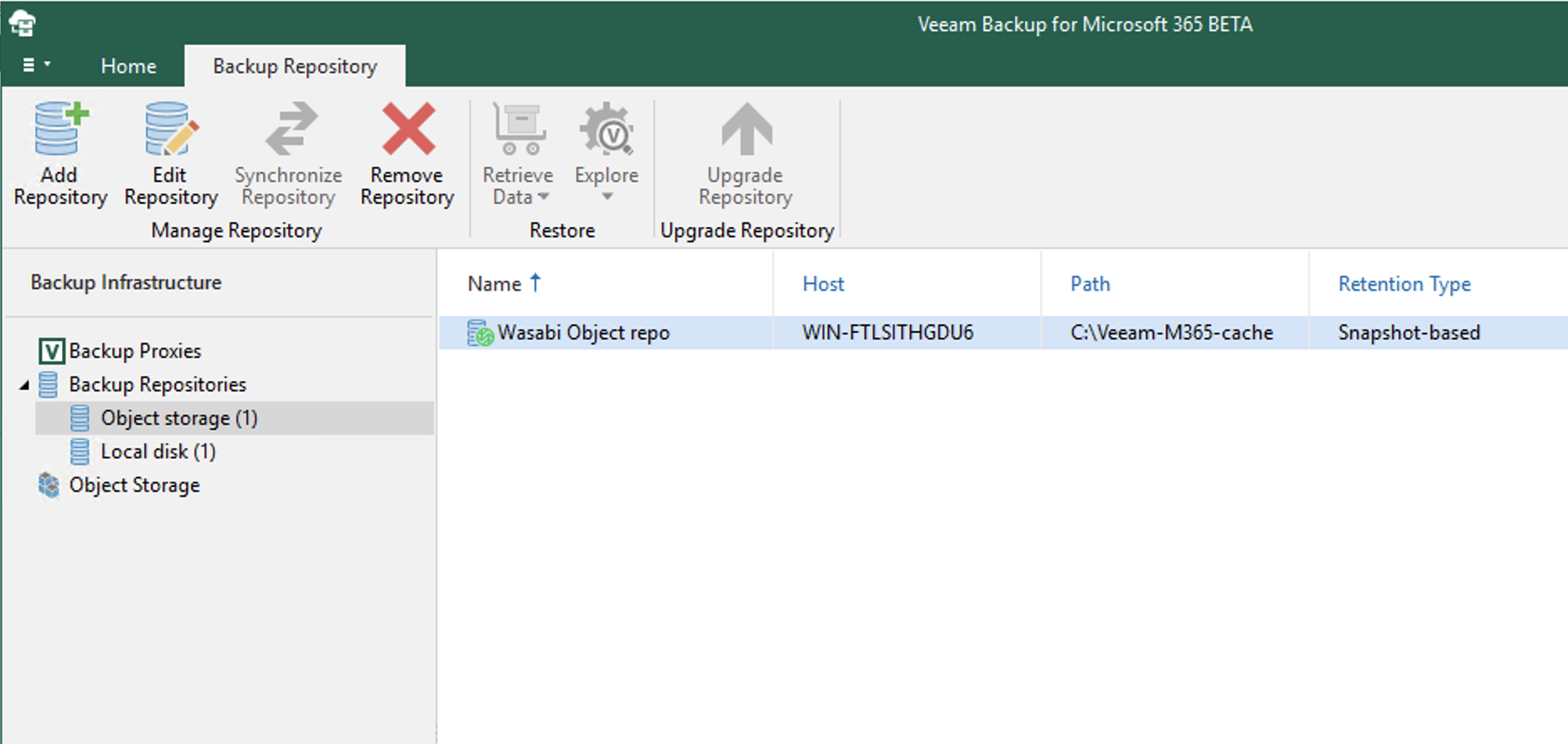Toggle the Name sort direction arrow
Image resolution: width=1568 pixels, height=744 pixels.
point(535,282)
